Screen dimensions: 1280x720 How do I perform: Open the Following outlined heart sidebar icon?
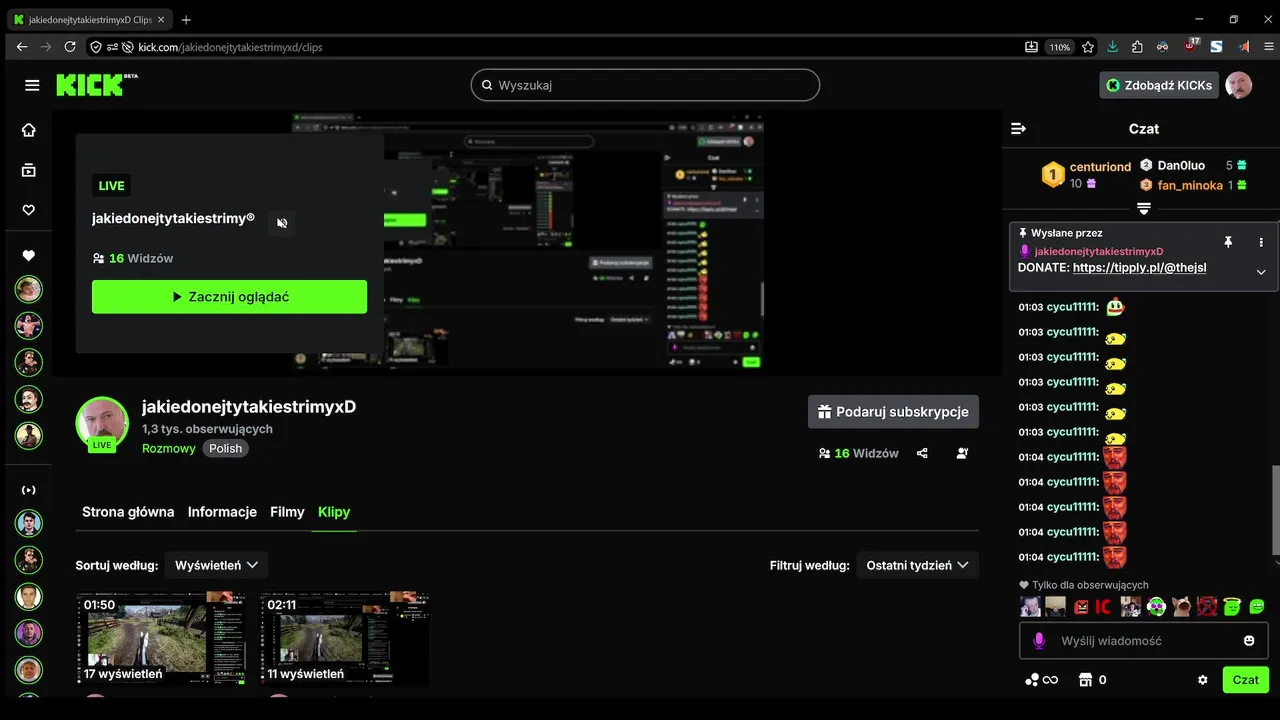pyautogui.click(x=28, y=210)
